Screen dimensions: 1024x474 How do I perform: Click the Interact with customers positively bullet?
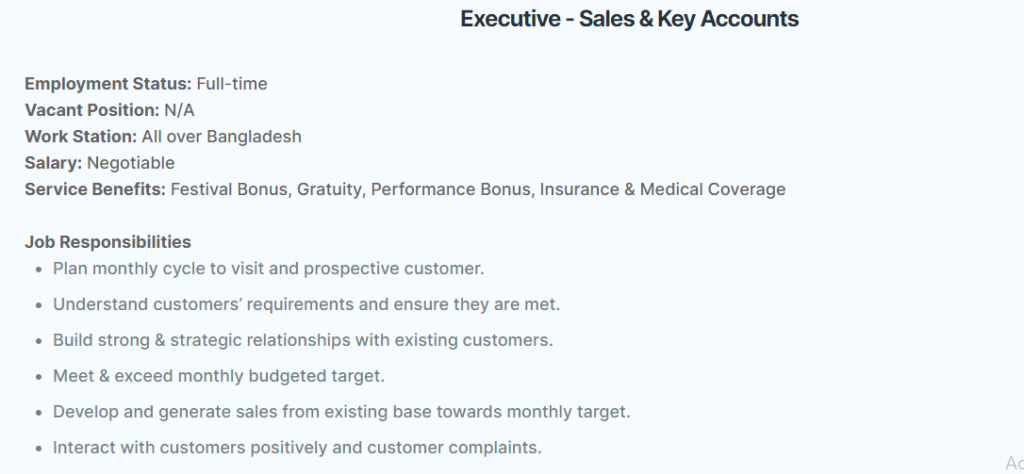click(297, 448)
